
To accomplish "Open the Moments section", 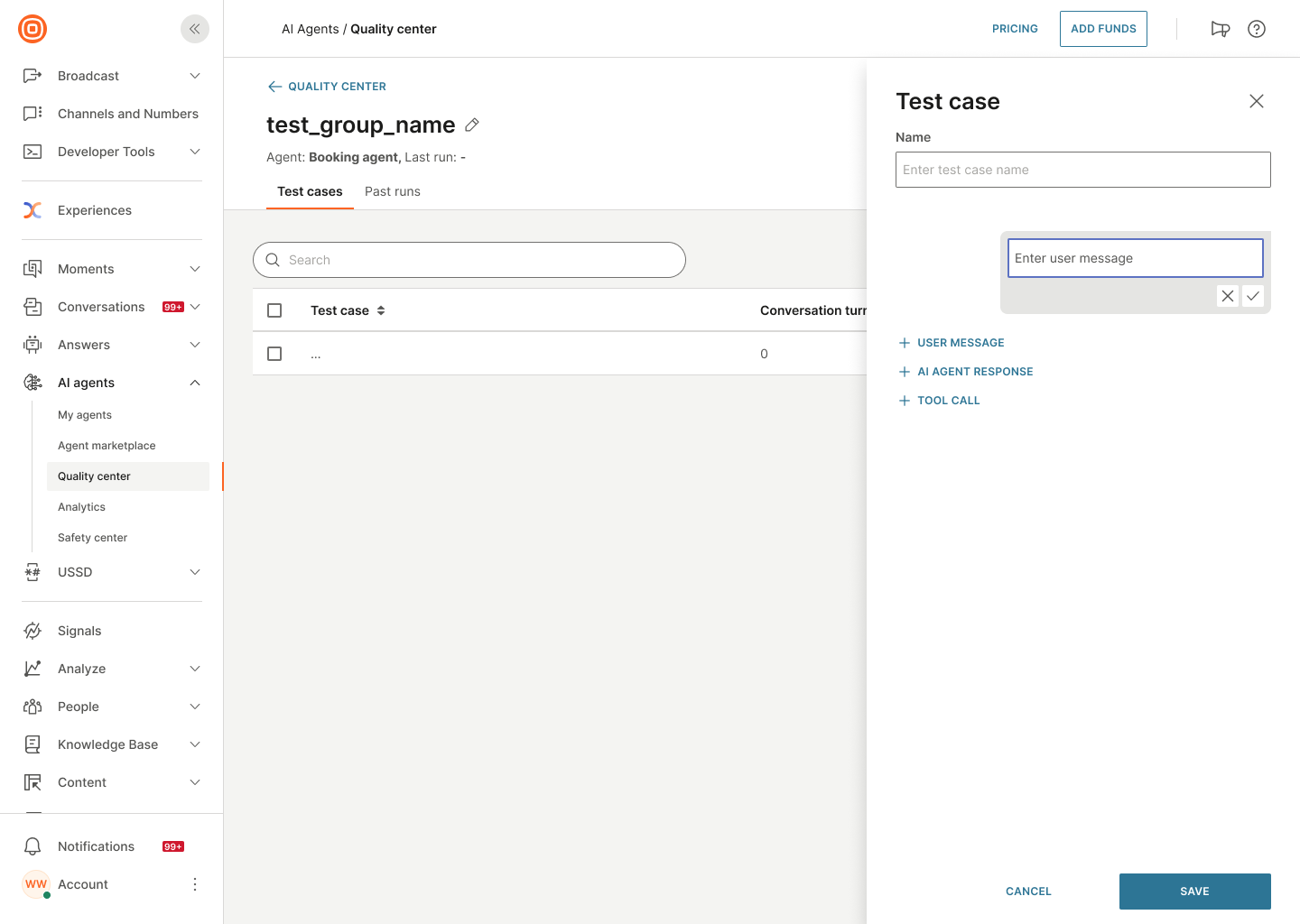I will 86,269.
